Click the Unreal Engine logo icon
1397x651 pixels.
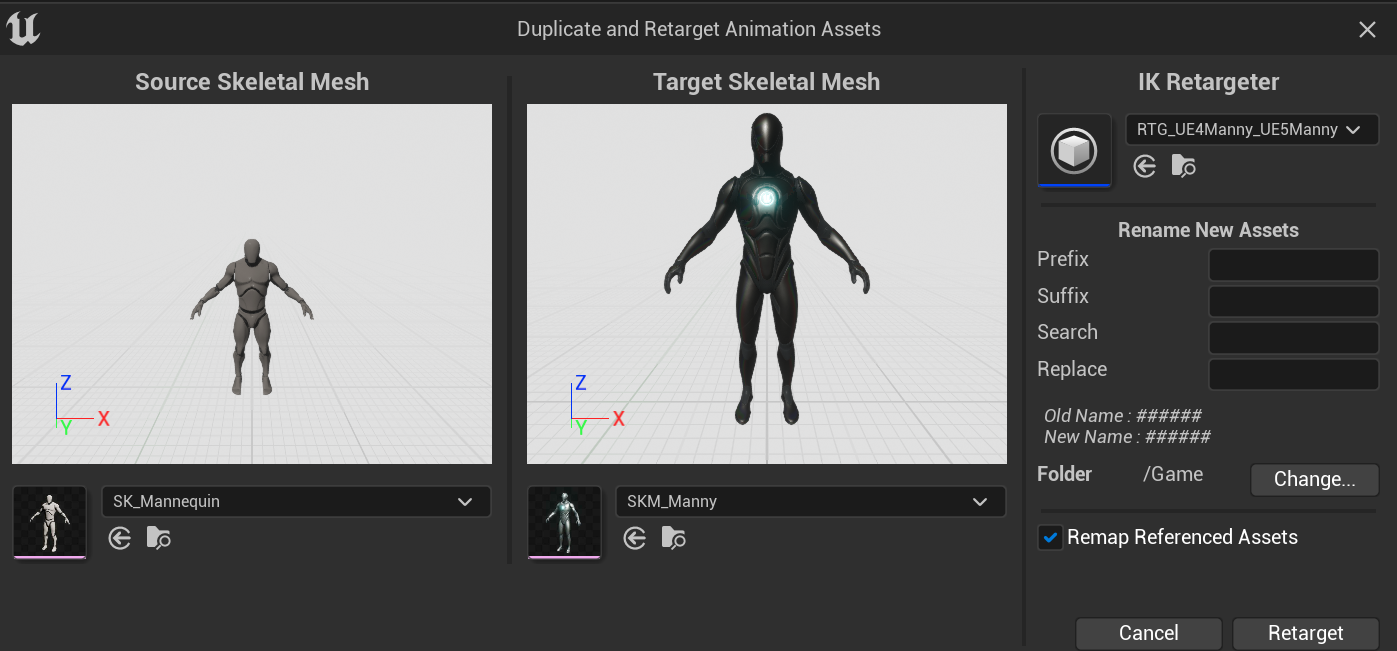(23, 28)
